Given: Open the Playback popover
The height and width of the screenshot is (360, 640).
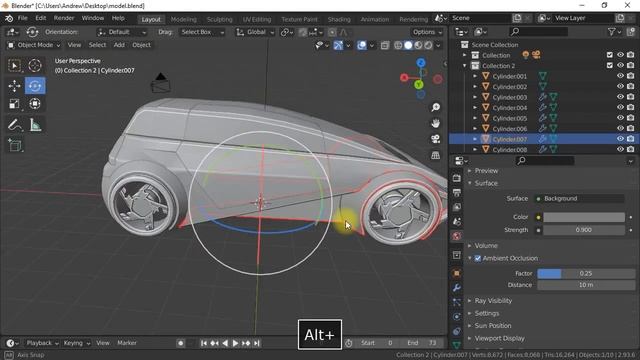Looking at the screenshot, I should [x=42, y=343].
